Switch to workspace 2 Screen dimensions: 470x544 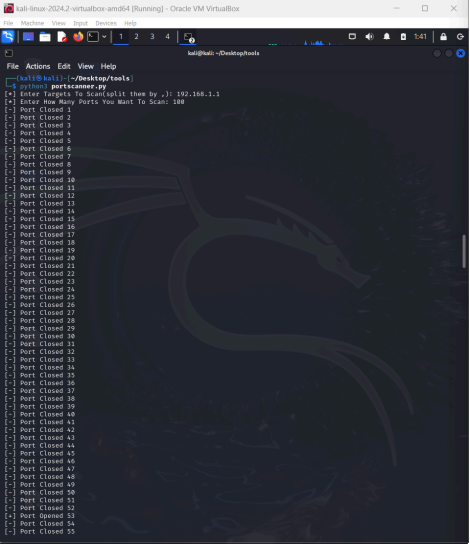(136, 36)
